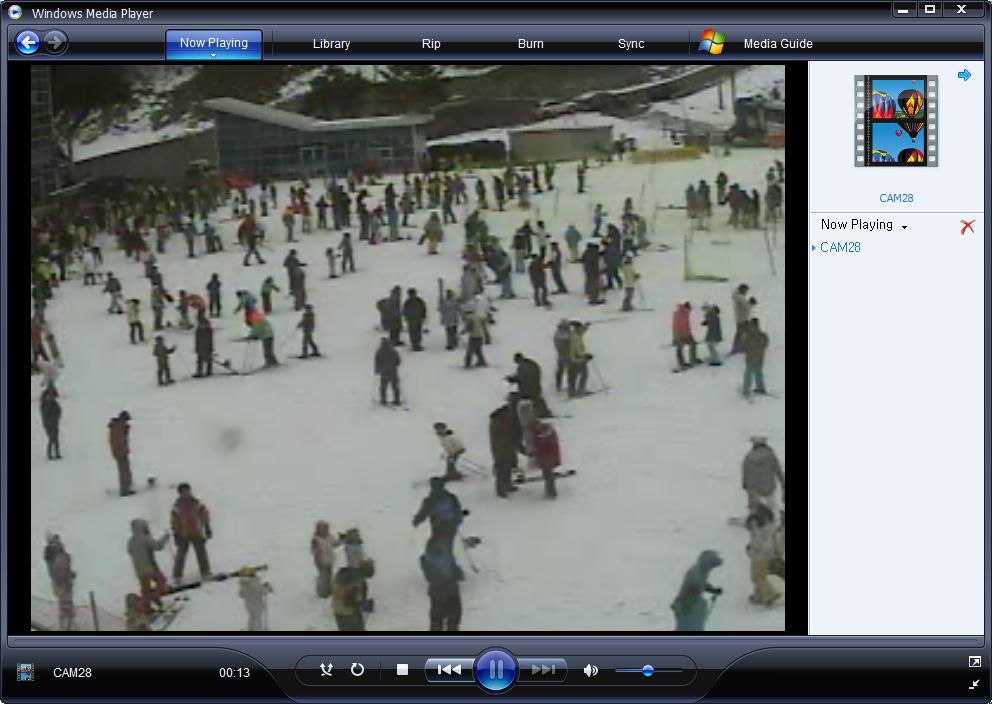Open the Sync tab
Screen dimensions: 992x704
[x=631, y=44]
